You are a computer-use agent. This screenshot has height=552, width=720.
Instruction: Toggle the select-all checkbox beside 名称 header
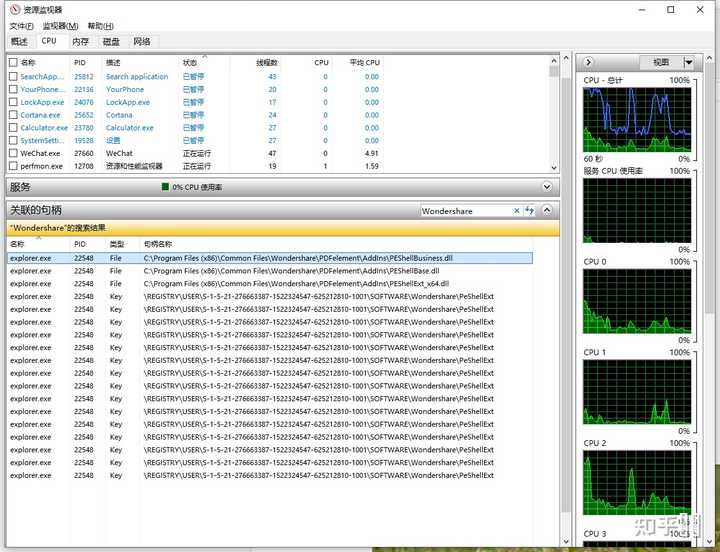[x=13, y=62]
